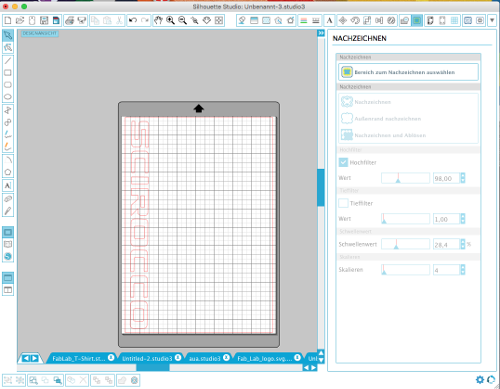The image size is (500, 389).
Task: Click the pan hand tool icon
Action: pyautogui.click(x=158, y=21)
